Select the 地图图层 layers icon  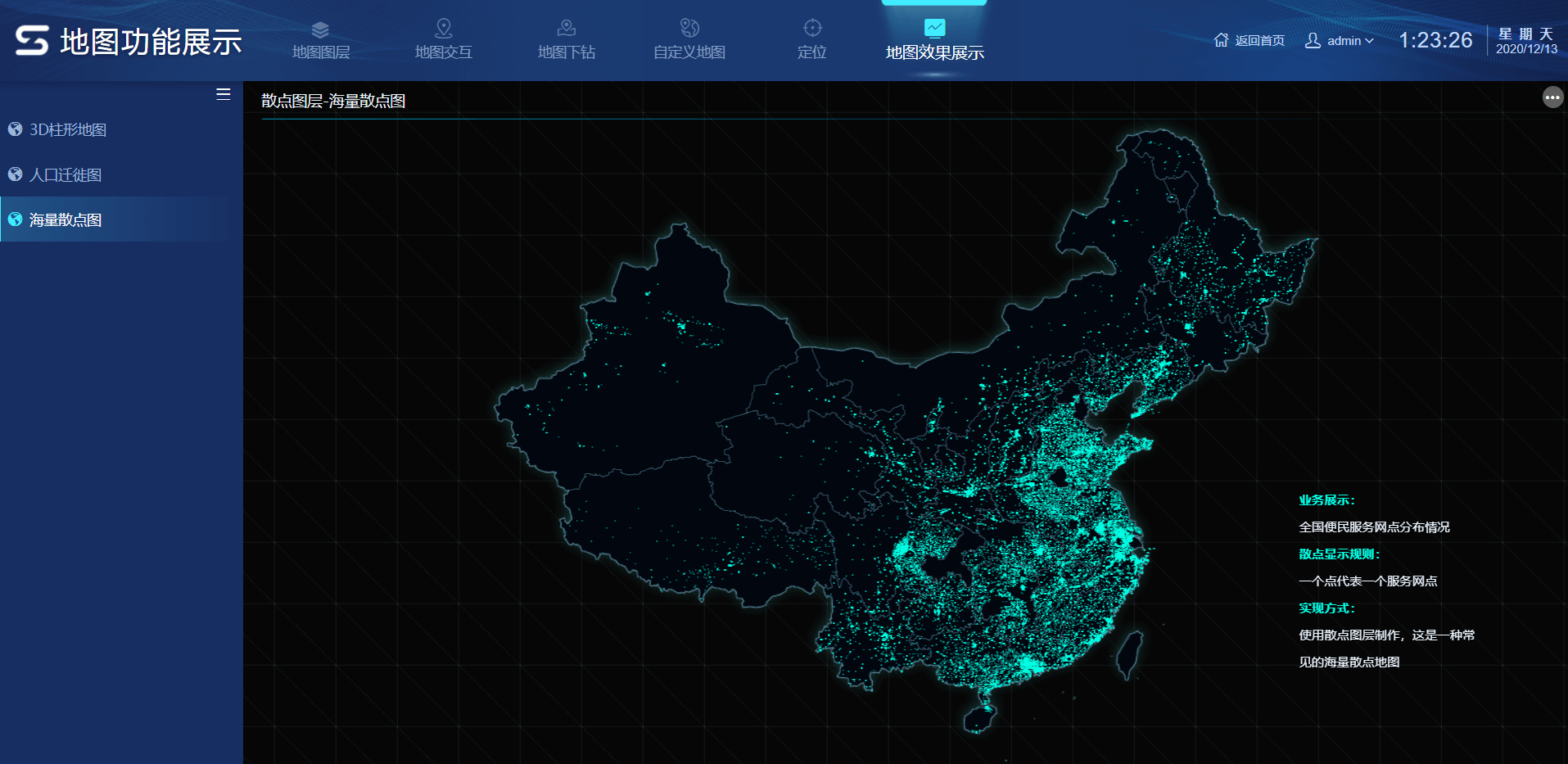pos(319,27)
